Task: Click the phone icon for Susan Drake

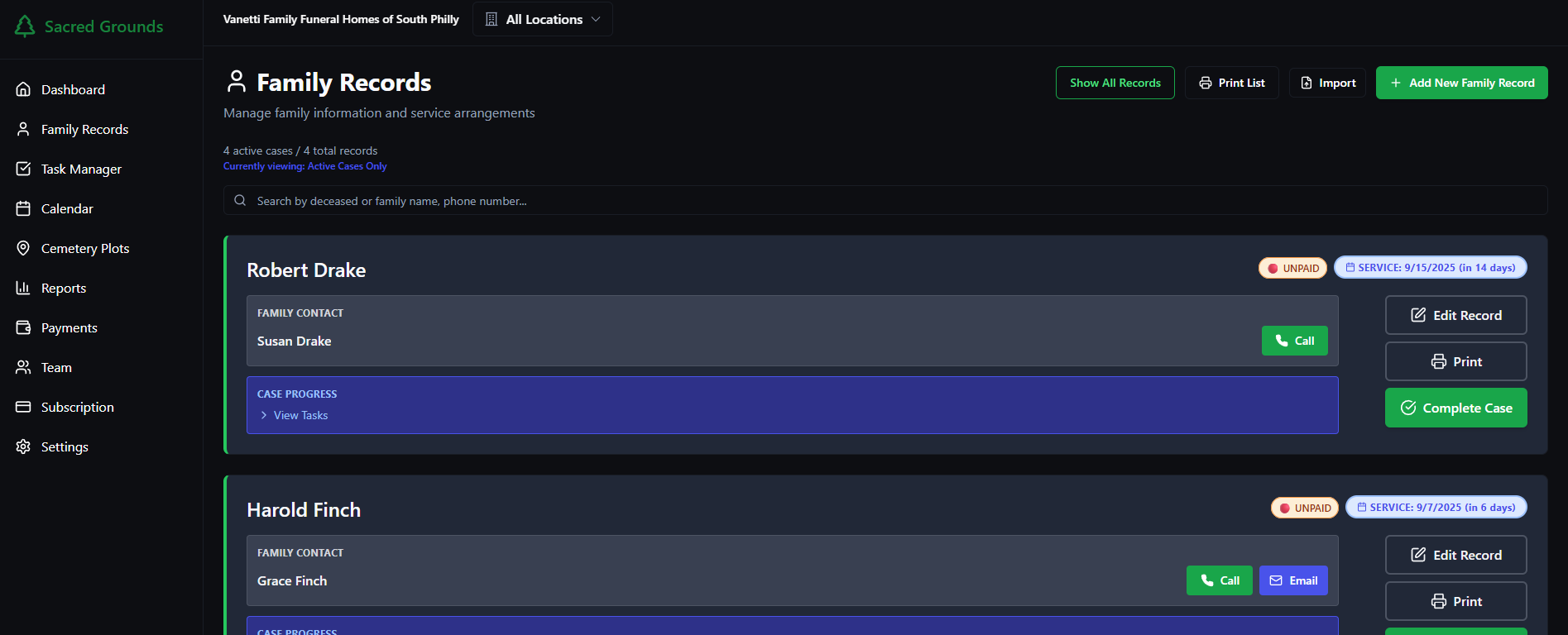Action: tap(1282, 341)
